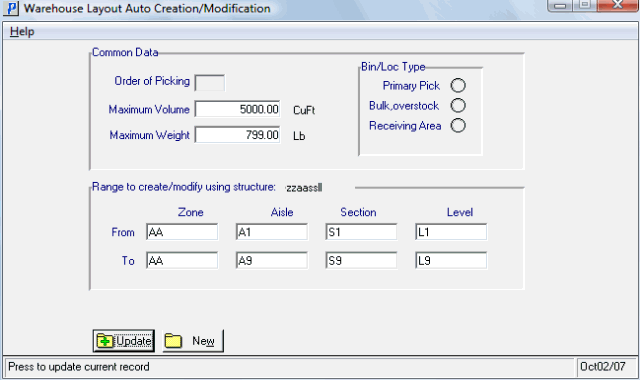Click the From row label

[123, 232]
